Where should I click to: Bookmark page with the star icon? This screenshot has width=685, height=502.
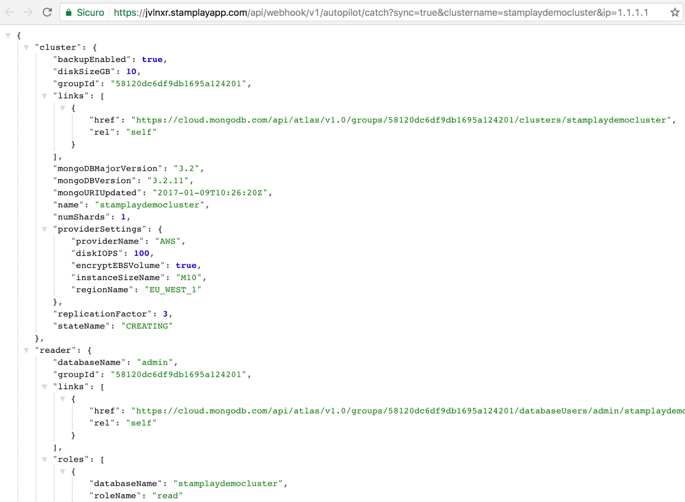coord(675,13)
